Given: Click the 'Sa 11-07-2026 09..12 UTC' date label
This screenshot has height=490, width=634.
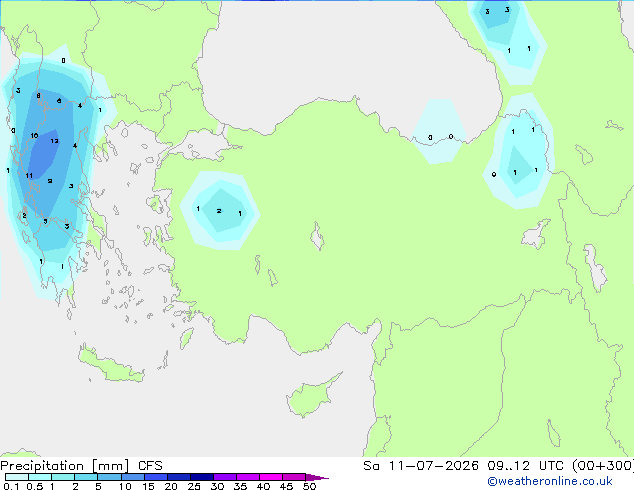Looking at the screenshot, I should click(464, 466).
